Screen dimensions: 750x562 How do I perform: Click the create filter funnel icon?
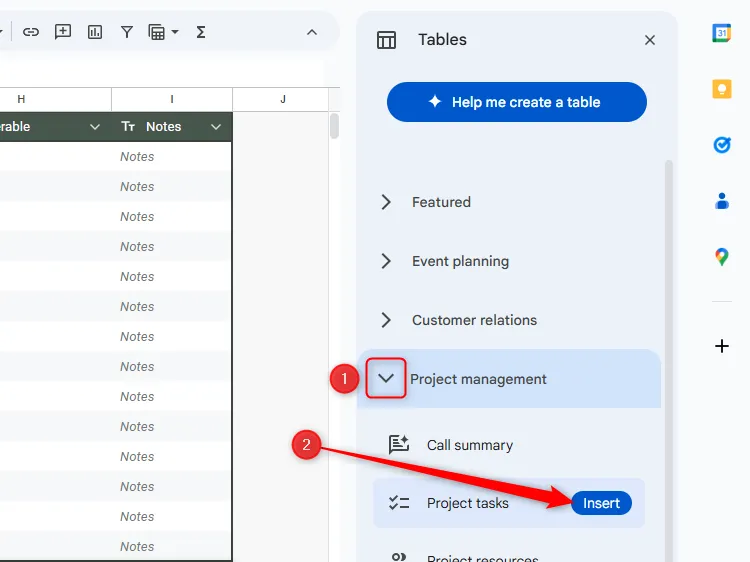click(x=127, y=32)
